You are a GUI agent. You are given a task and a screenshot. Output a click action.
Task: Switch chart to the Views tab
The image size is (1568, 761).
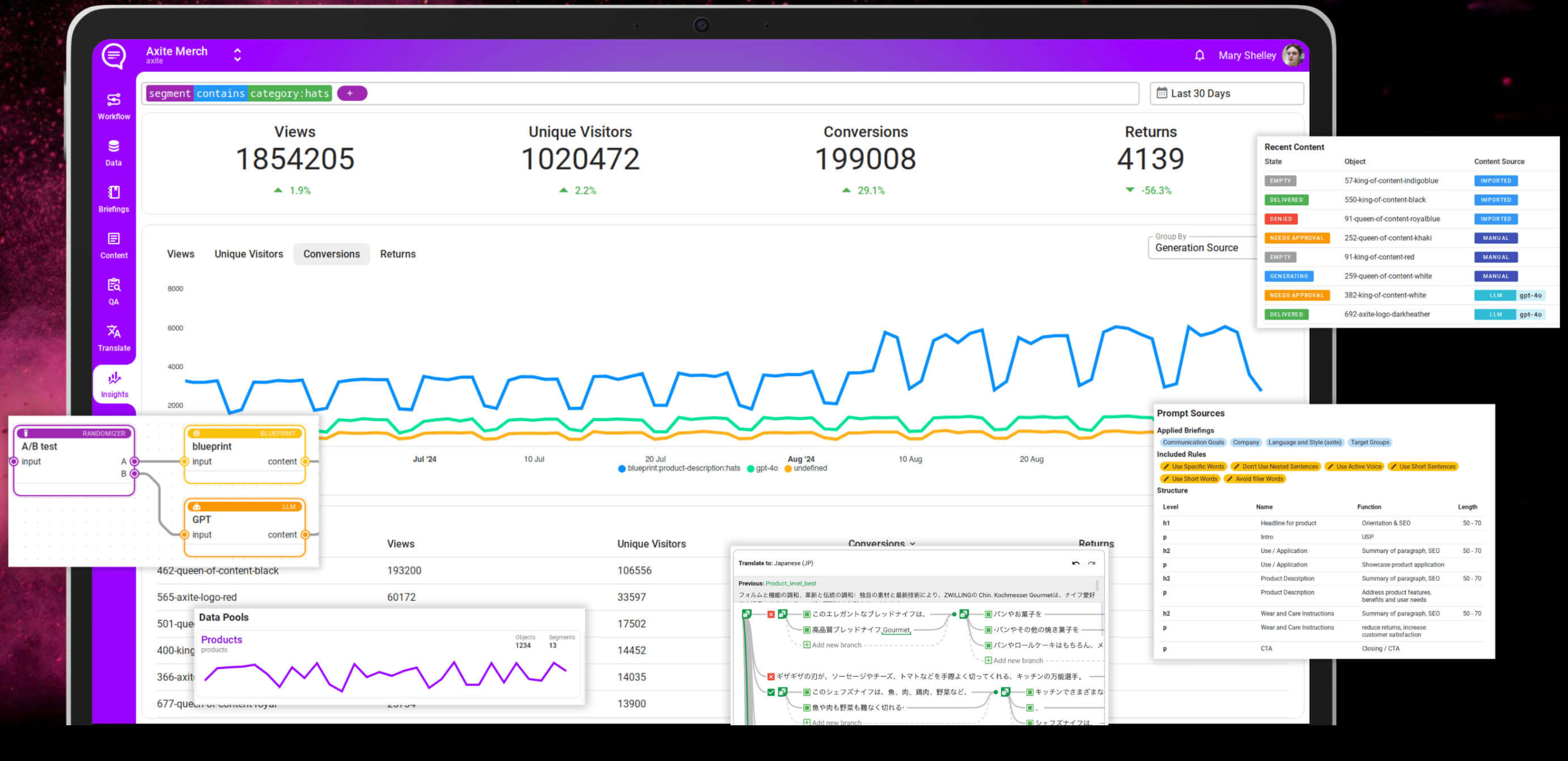(x=181, y=254)
